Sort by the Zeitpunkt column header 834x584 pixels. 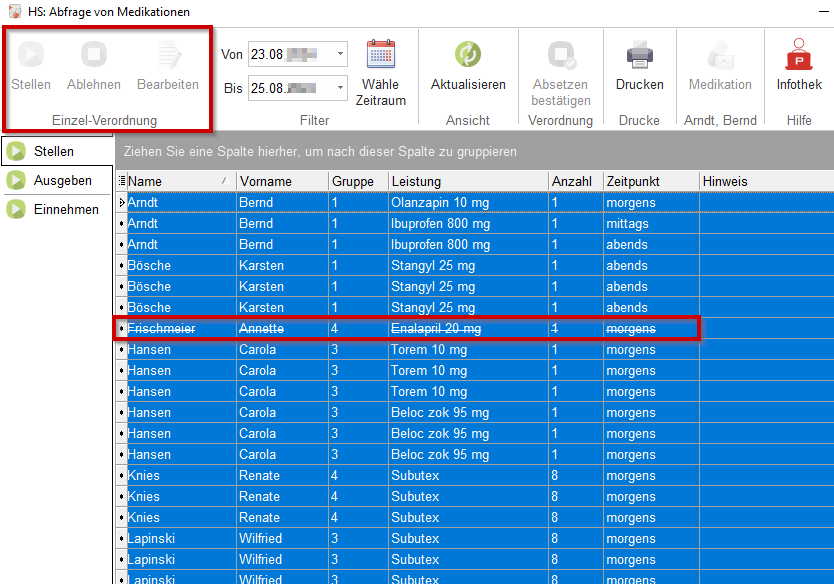point(650,181)
